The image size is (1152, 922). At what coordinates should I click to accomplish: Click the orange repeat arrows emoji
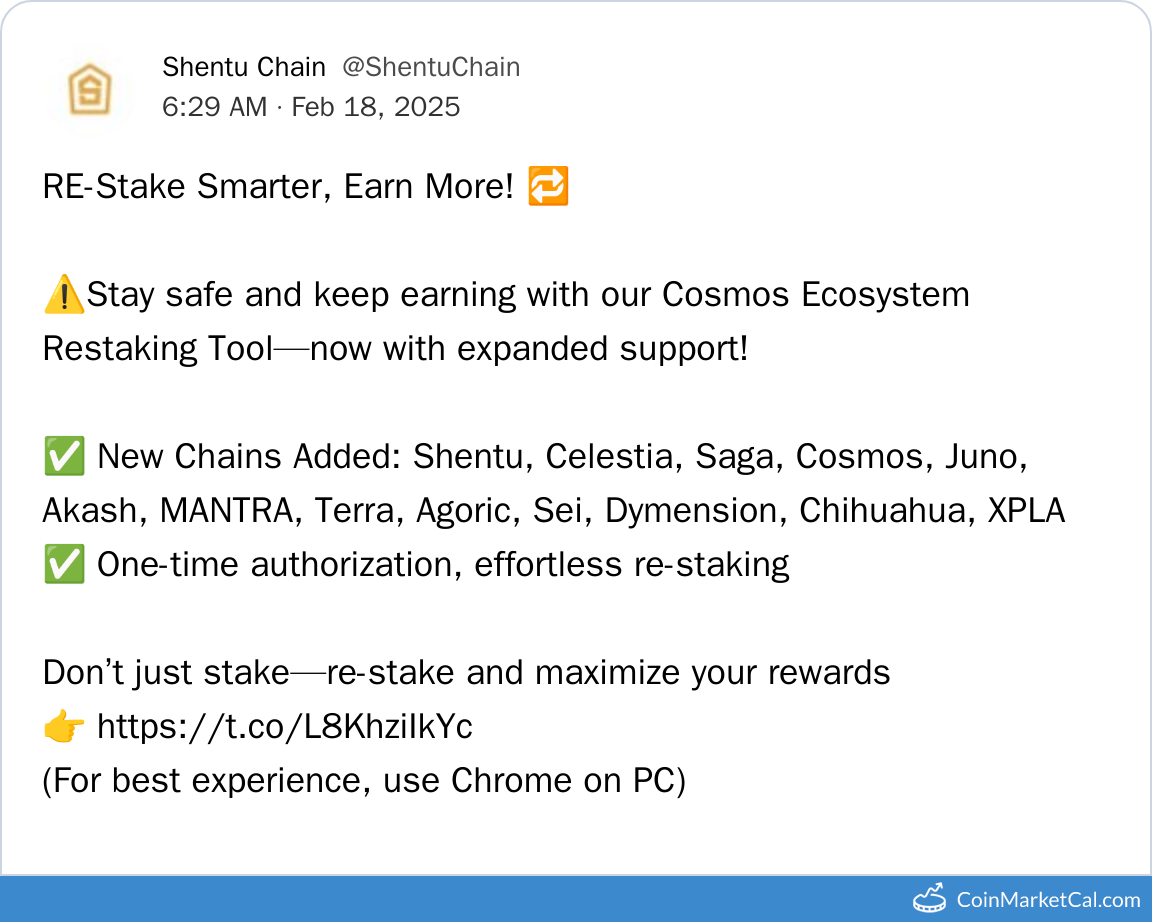(x=548, y=187)
